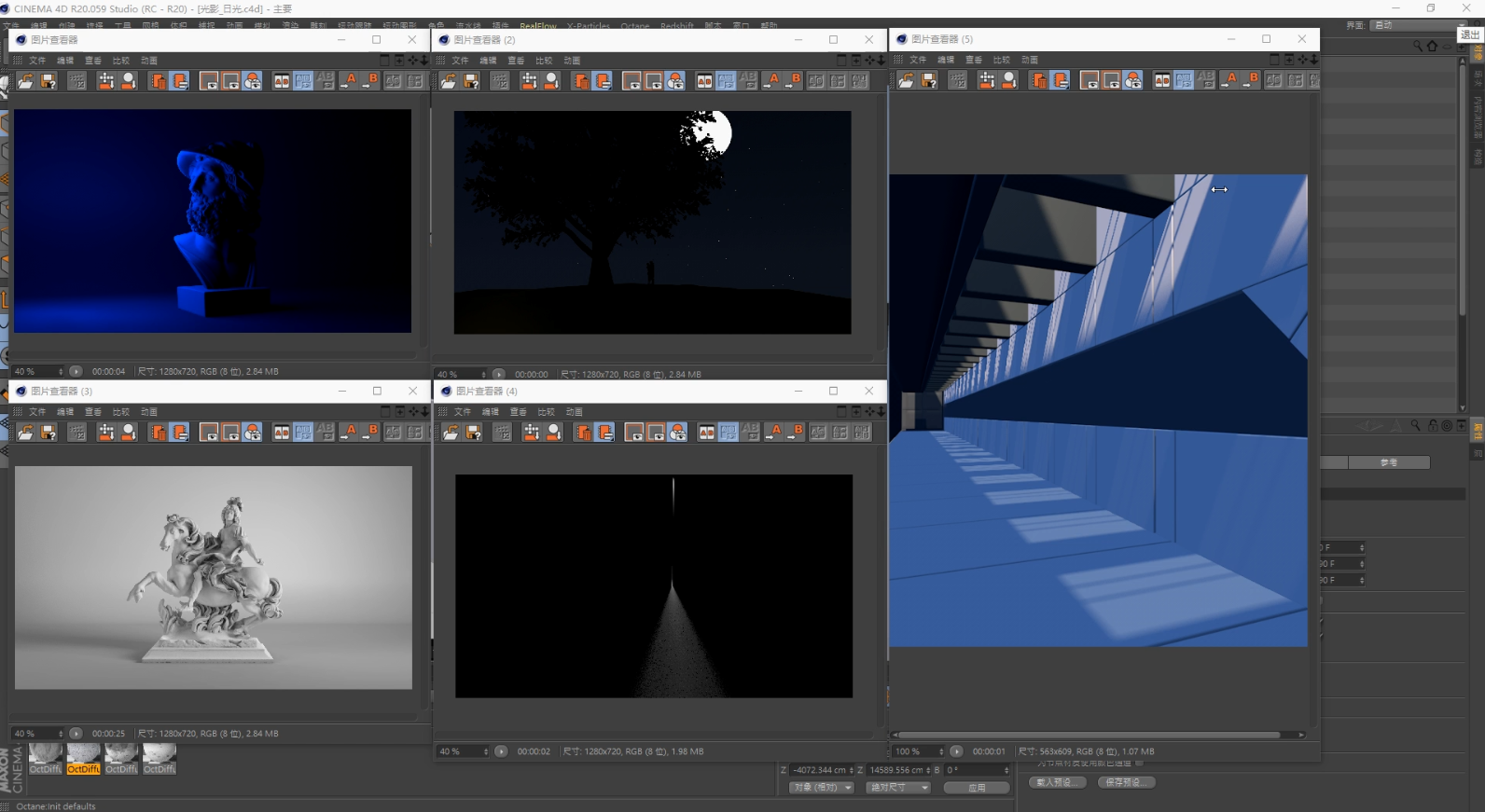This screenshot has width=1485, height=812.
Task: Click dock layout icon in Picture Viewer (4) menu bar
Action: [x=841, y=411]
